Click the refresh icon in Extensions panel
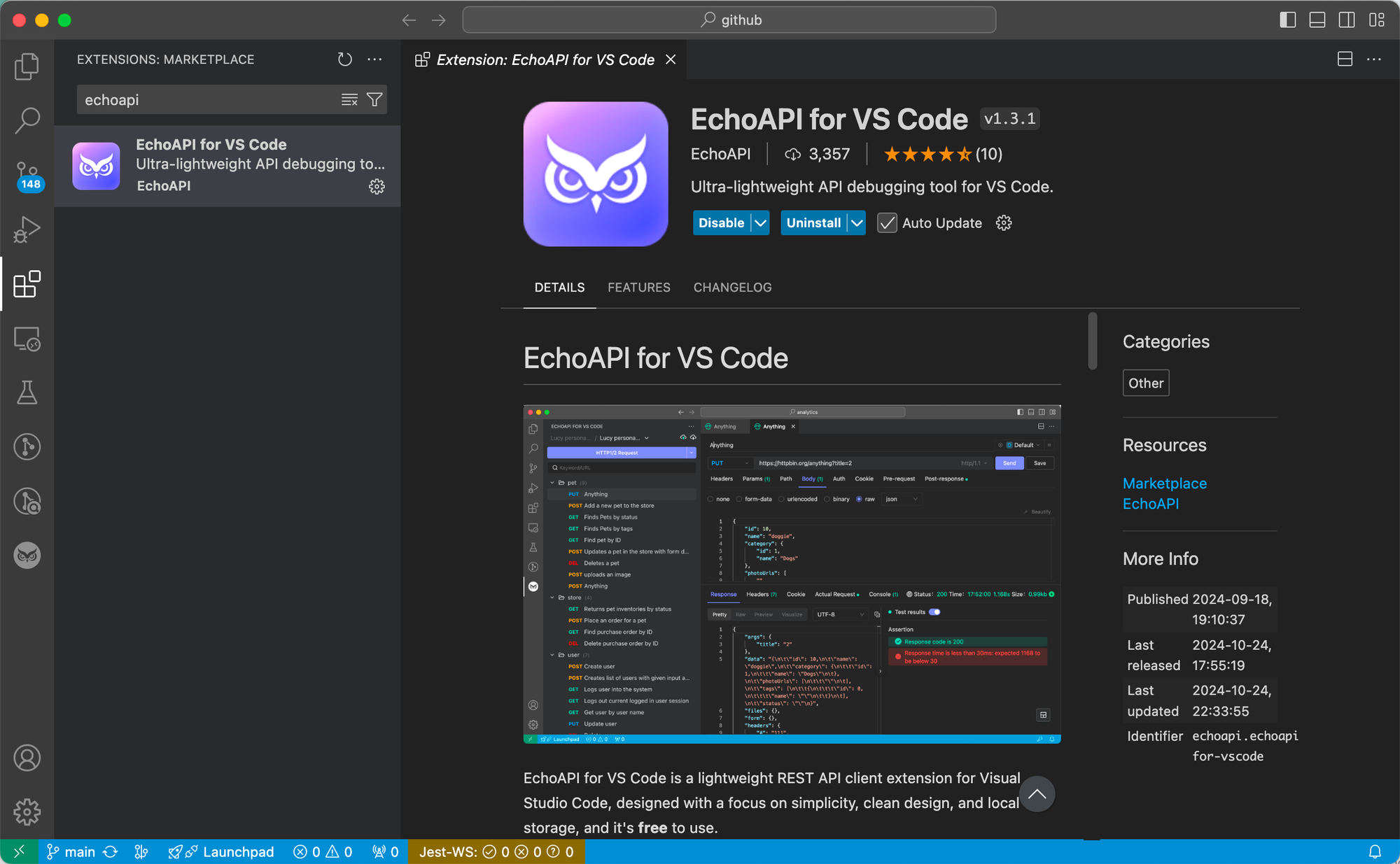 tap(346, 60)
